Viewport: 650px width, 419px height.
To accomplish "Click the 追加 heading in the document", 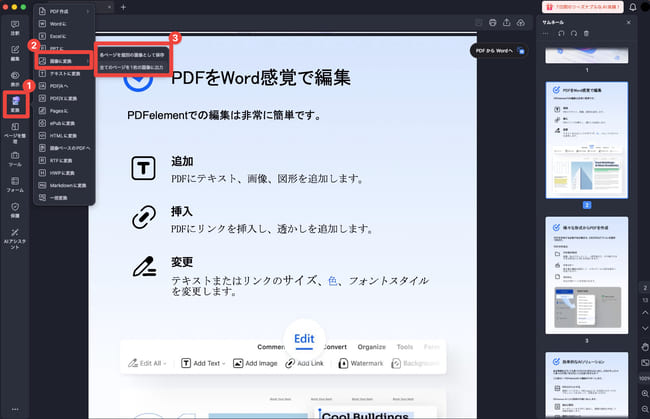I will (182, 161).
